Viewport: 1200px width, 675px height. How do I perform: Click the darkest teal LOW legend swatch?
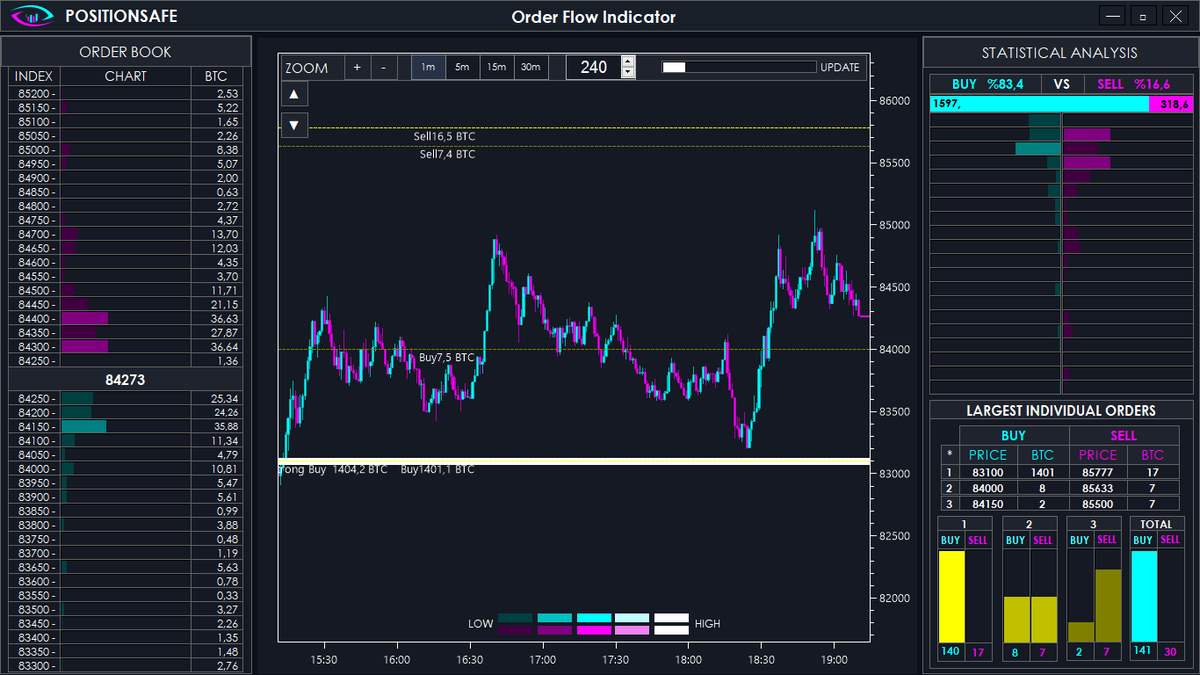(515, 618)
